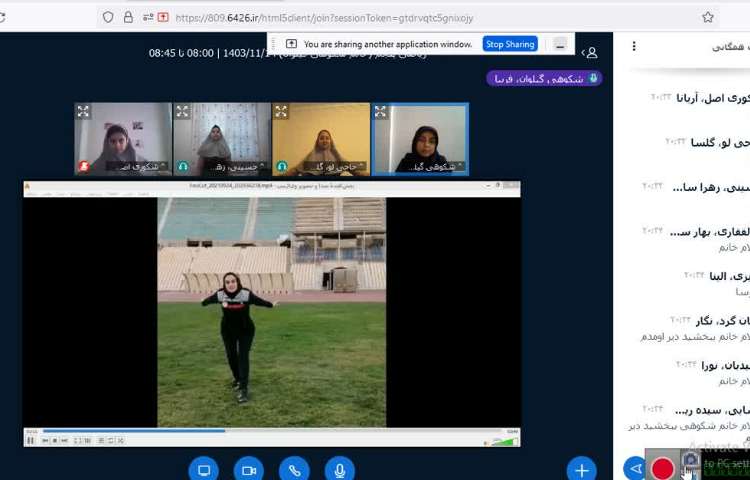The height and width of the screenshot is (480, 750).
Task: Click the send message arrow button
Action: click(635, 469)
